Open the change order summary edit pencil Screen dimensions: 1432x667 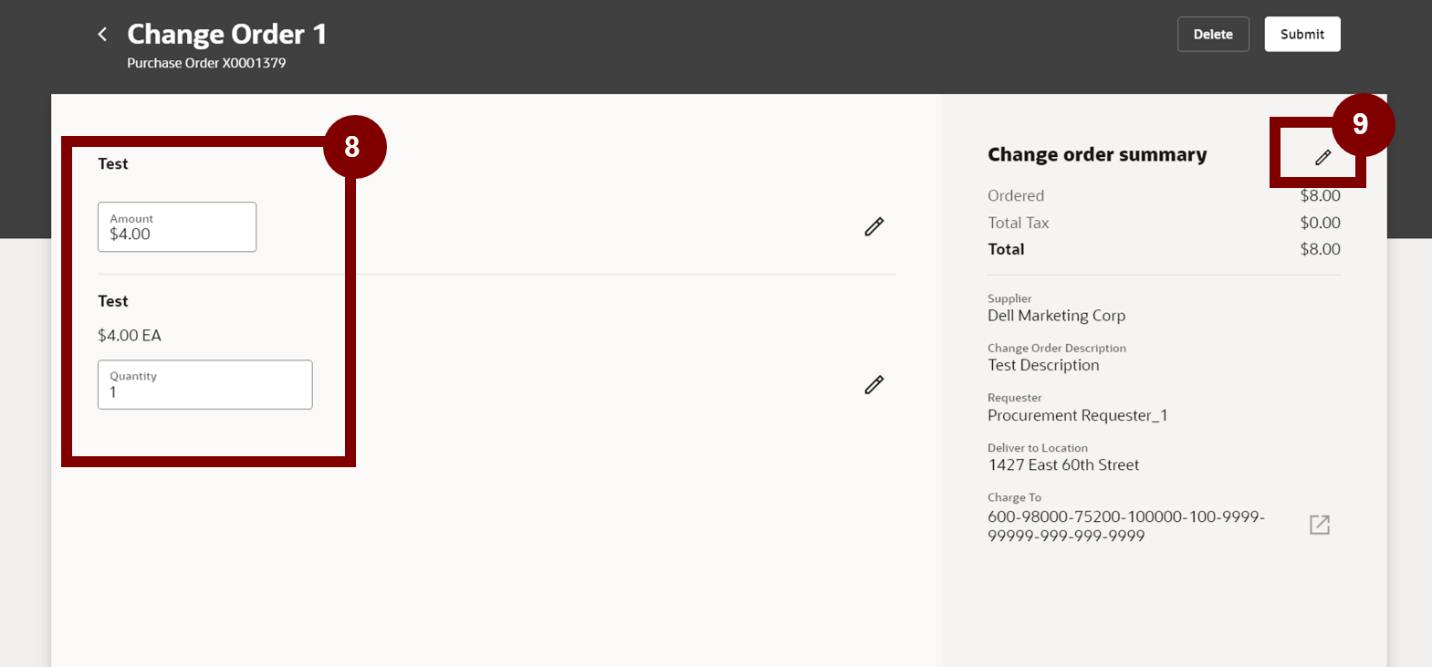tap(1323, 157)
